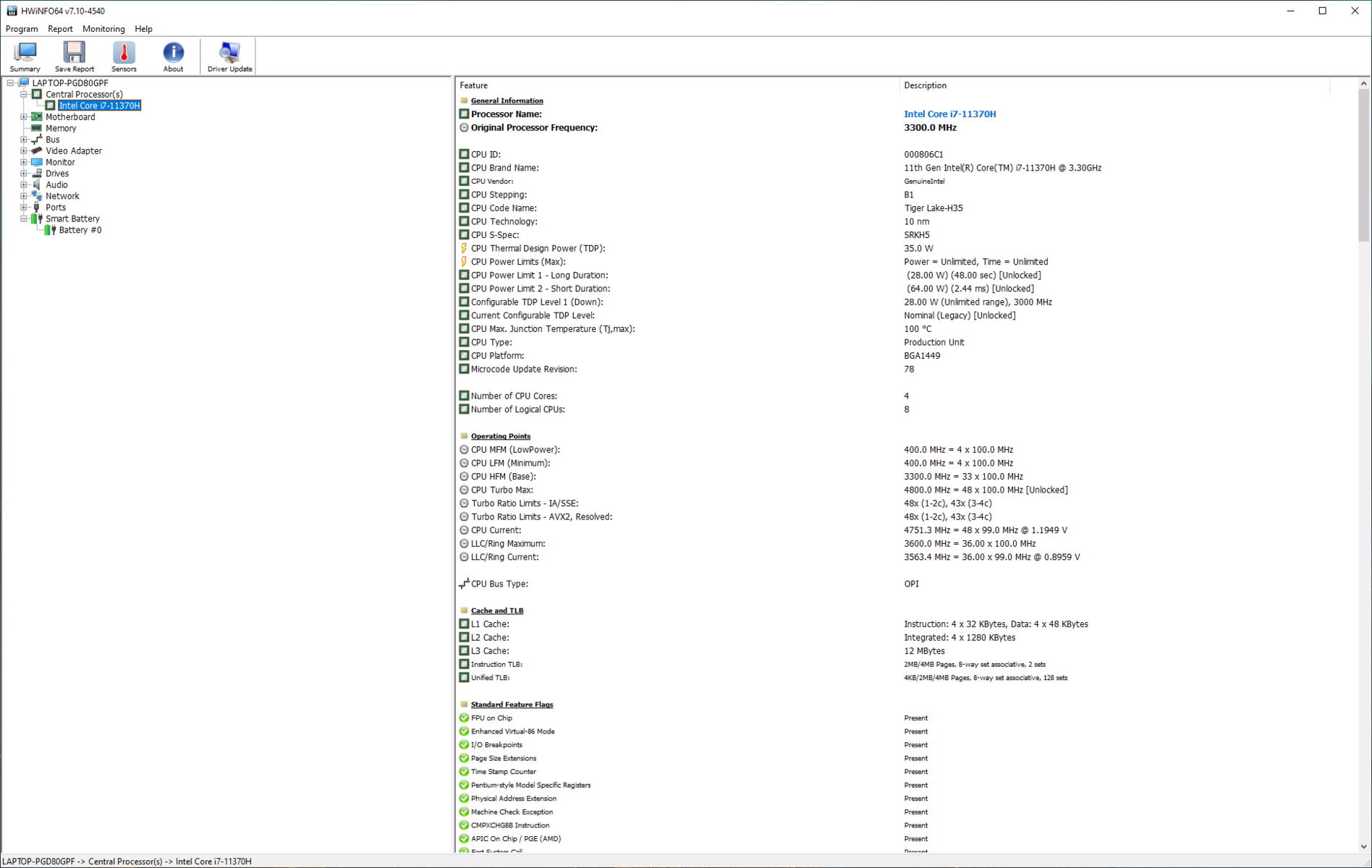Launch the Driver Update toolbar icon
The height and width of the screenshot is (868, 1372).
click(x=229, y=56)
